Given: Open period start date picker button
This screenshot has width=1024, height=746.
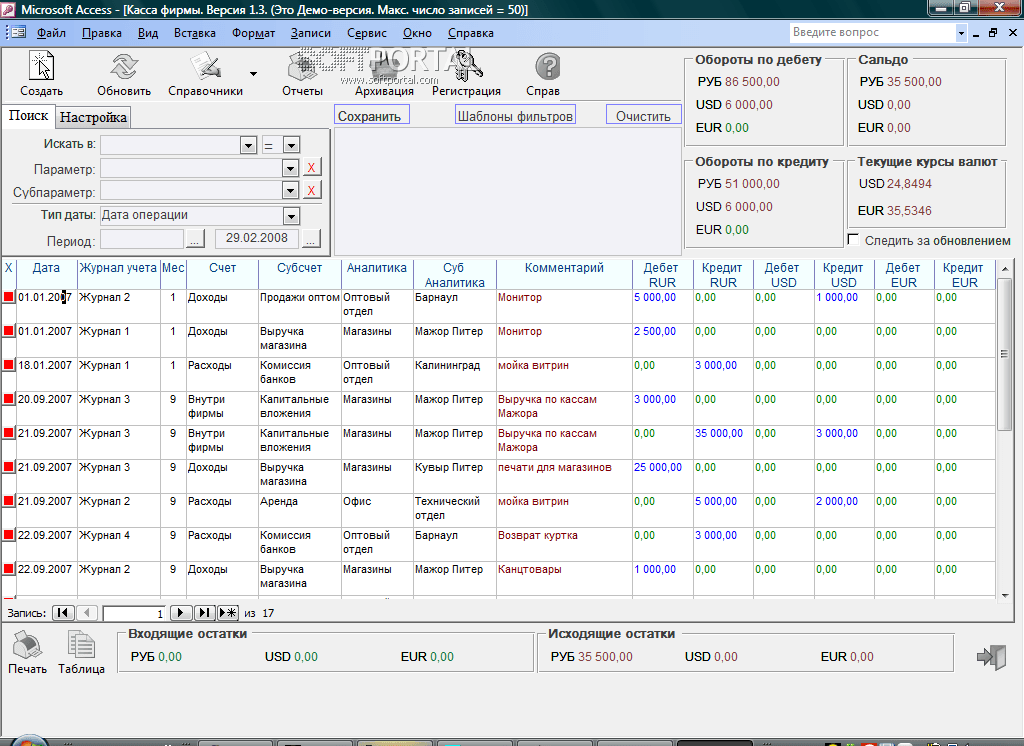Looking at the screenshot, I should point(195,240).
